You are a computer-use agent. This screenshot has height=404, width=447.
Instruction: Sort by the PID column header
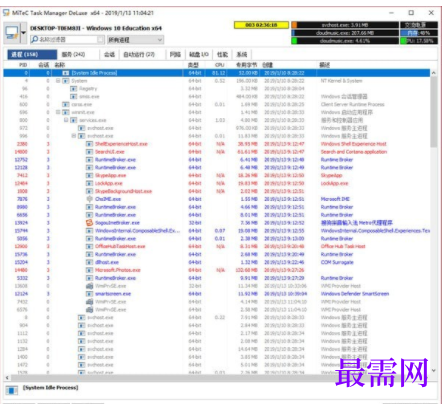(23, 65)
